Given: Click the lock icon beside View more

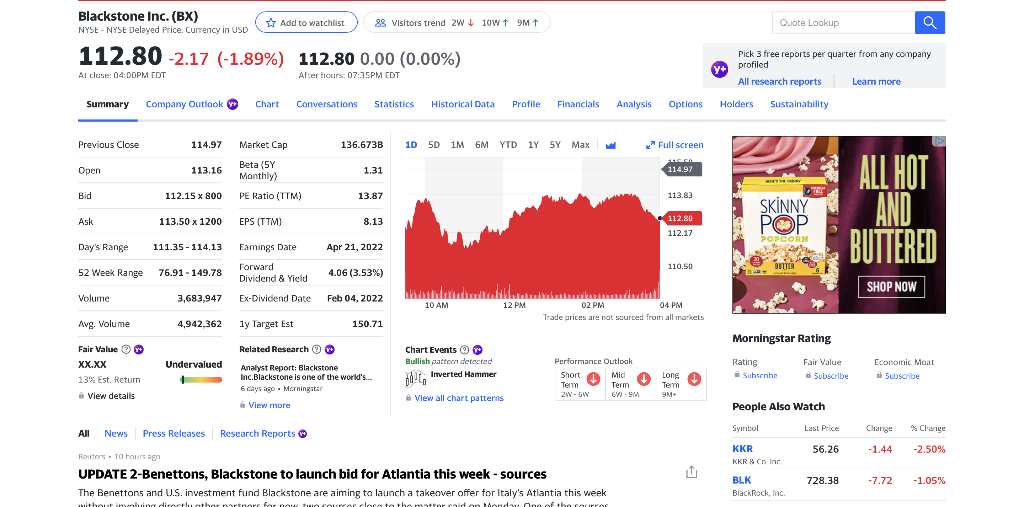Looking at the screenshot, I should [x=243, y=405].
